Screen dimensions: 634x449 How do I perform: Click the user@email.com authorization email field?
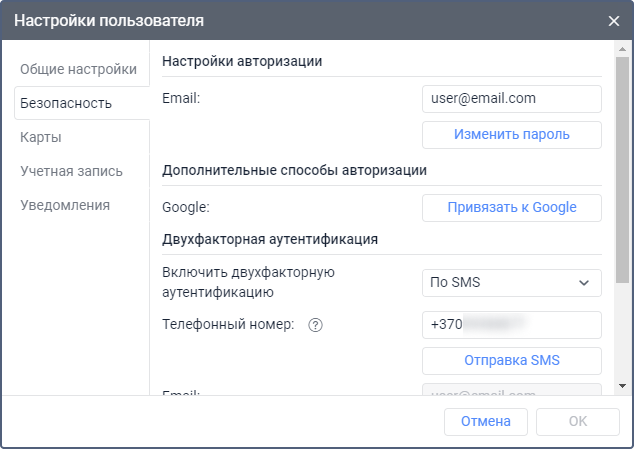point(511,98)
